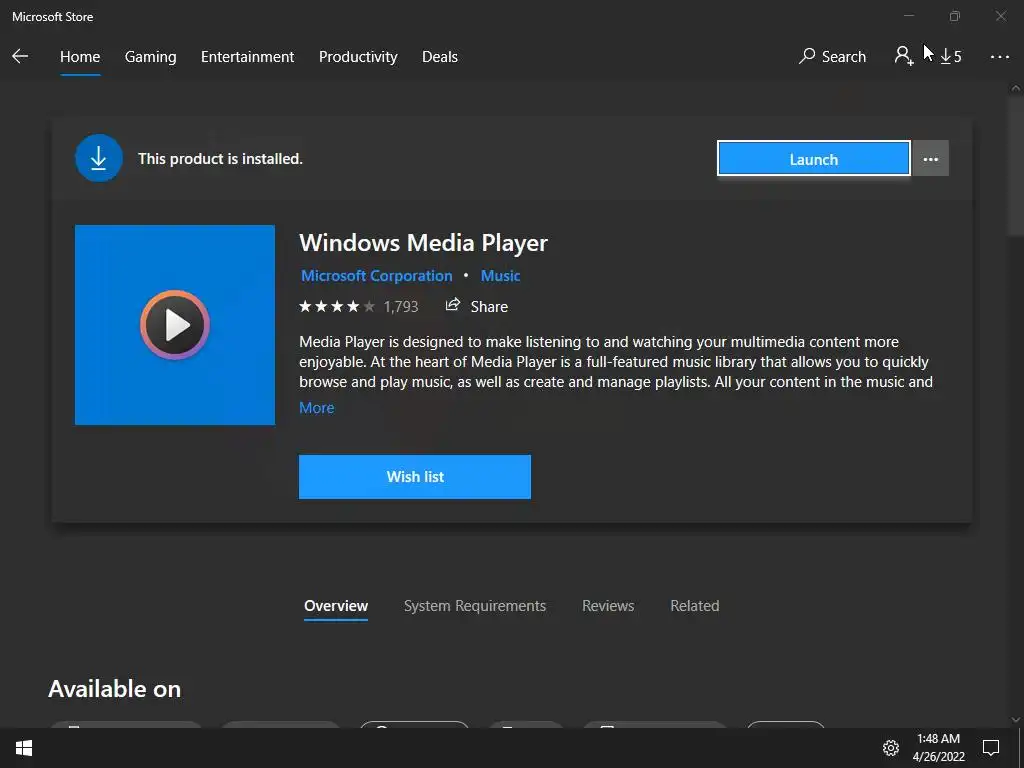Minimize the Microsoft Store window
Viewport: 1024px width, 768px height.
(x=908, y=16)
